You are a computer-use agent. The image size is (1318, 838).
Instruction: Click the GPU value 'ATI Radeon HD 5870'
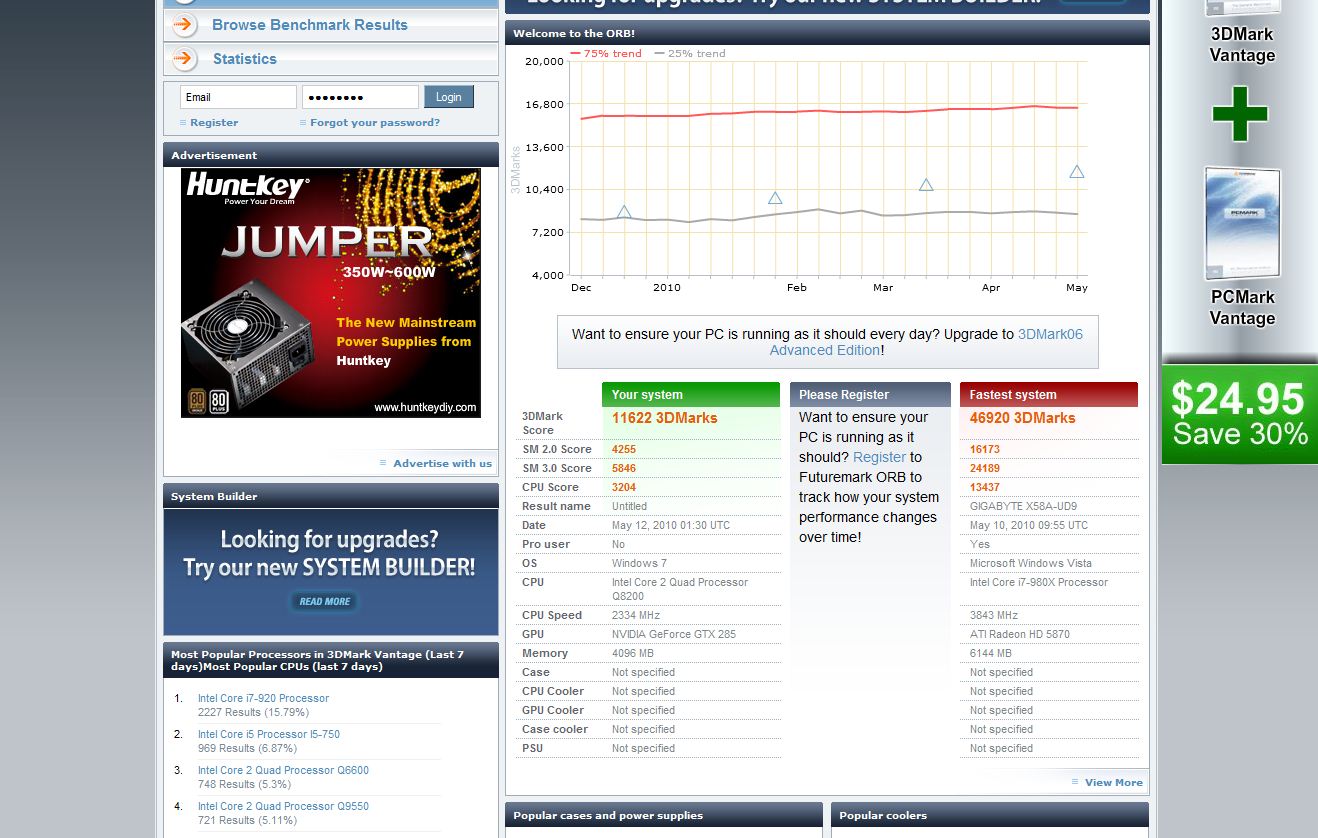pyautogui.click(x=1020, y=635)
